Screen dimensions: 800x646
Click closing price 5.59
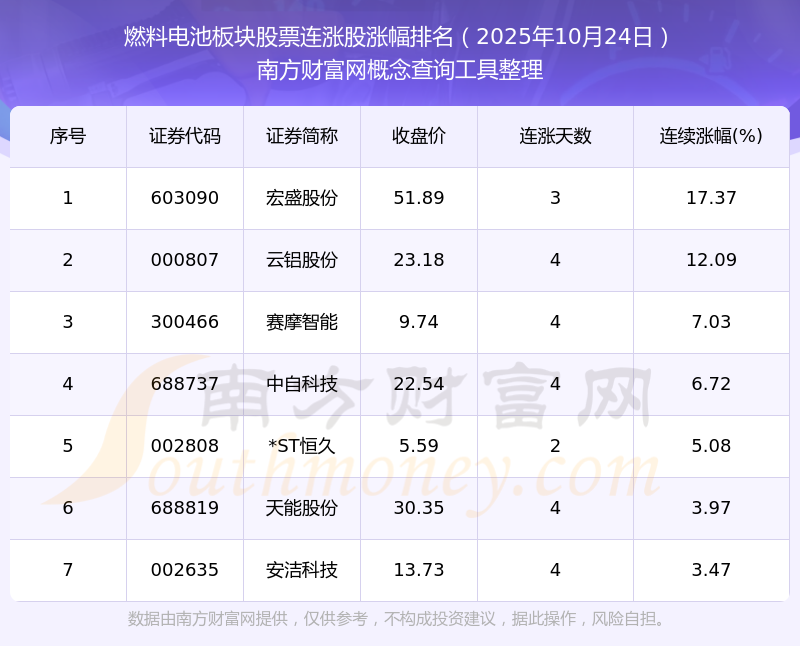pyautogui.click(x=418, y=446)
